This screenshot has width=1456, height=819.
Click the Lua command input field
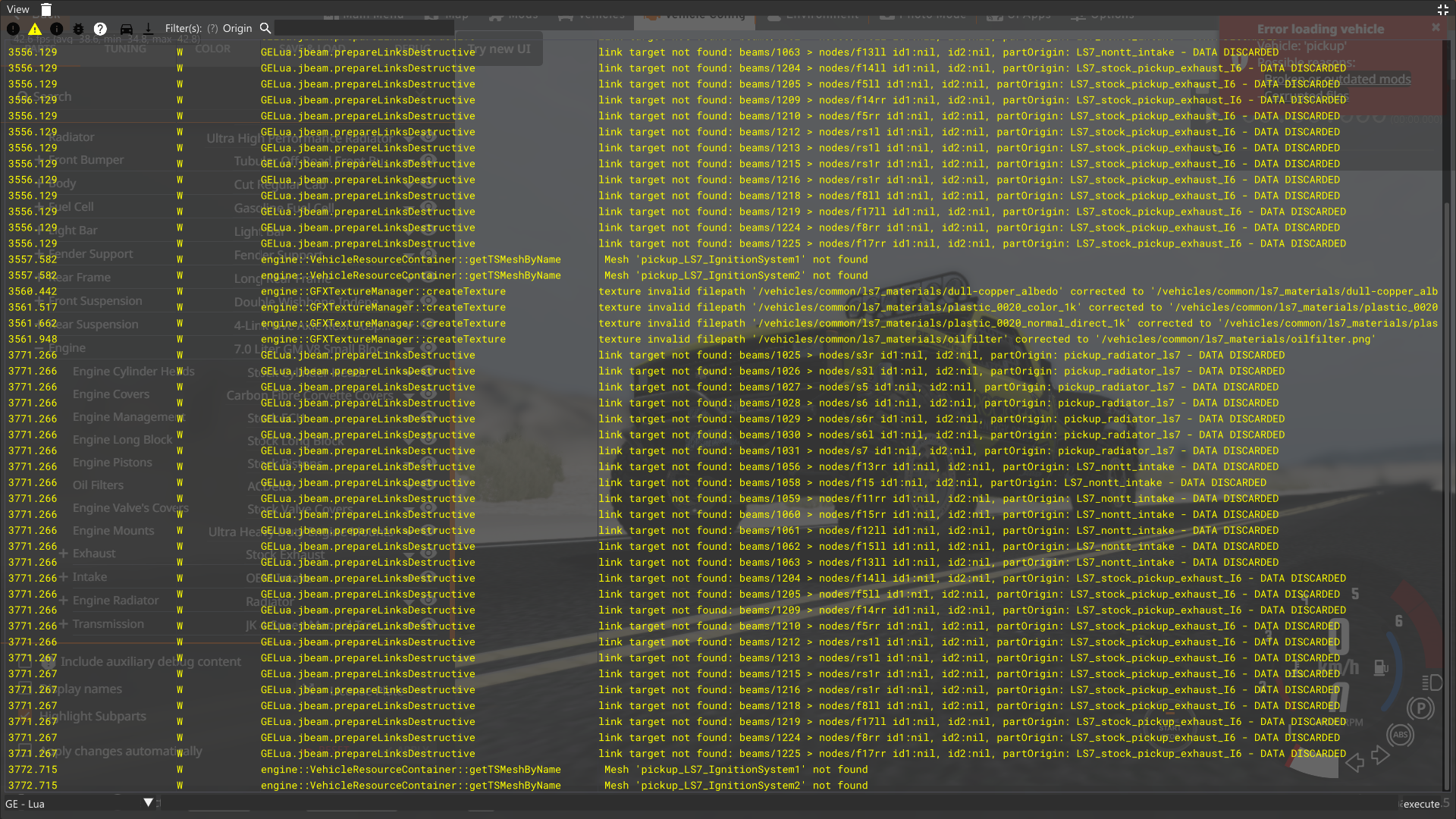[758, 803]
